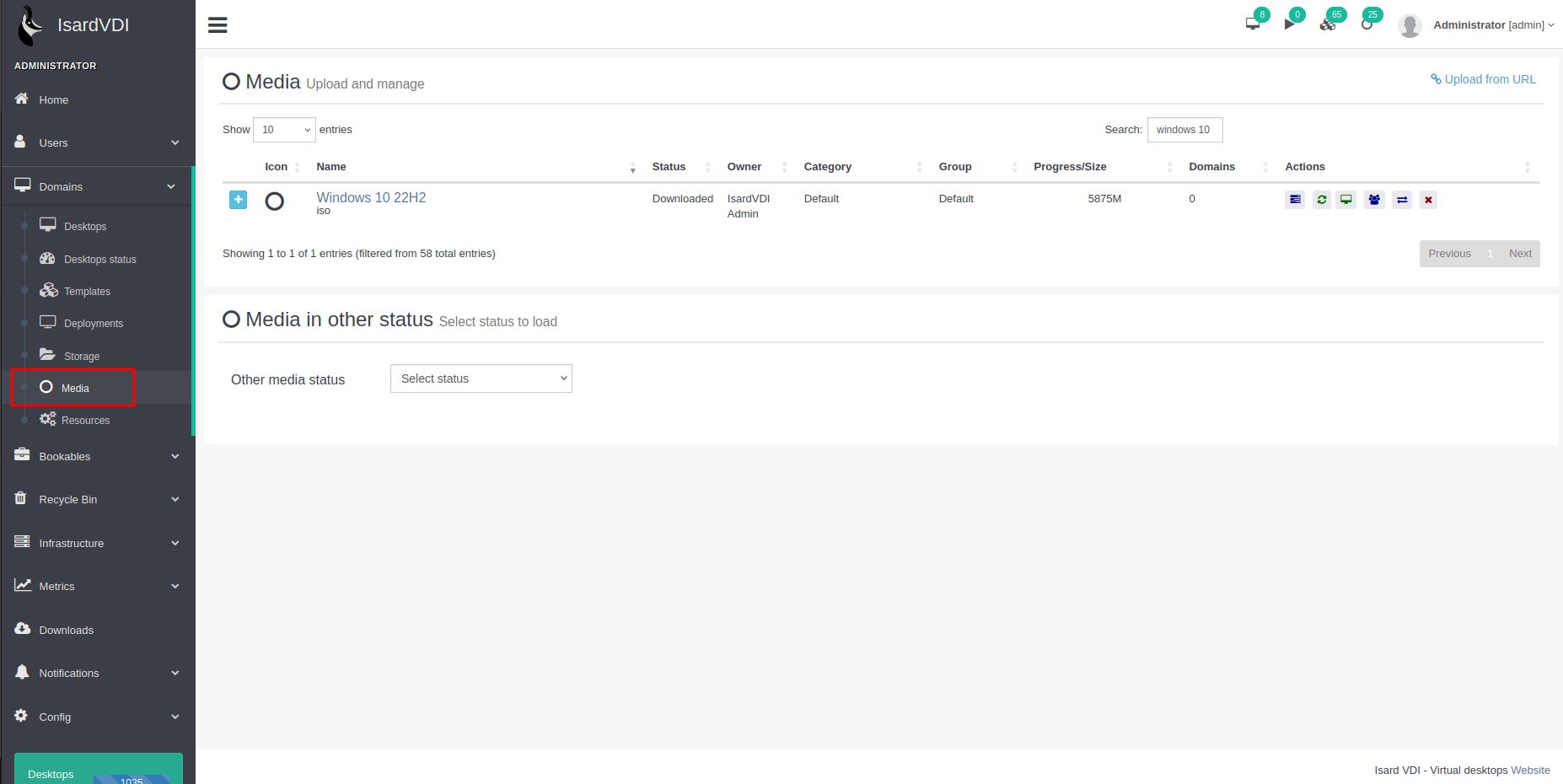This screenshot has width=1563, height=784.
Task: Click the blue users group action icon
Action: (1374, 200)
